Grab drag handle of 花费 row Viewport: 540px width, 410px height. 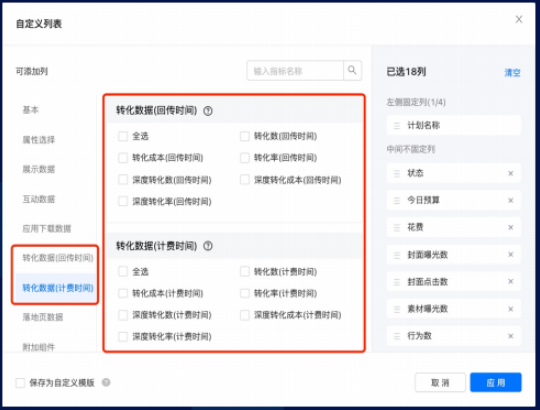(397, 228)
